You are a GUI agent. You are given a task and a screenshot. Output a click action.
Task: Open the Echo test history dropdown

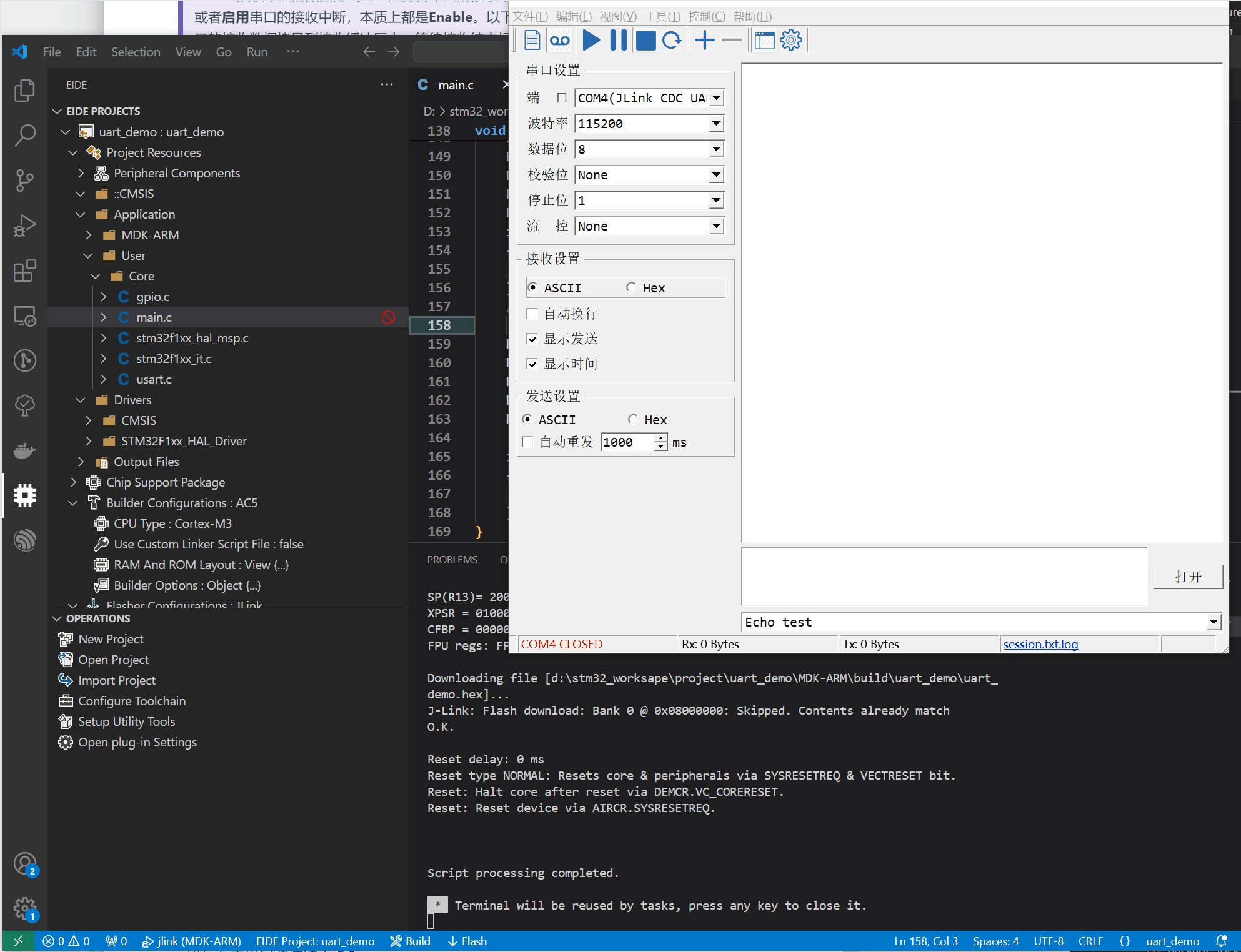click(1213, 622)
